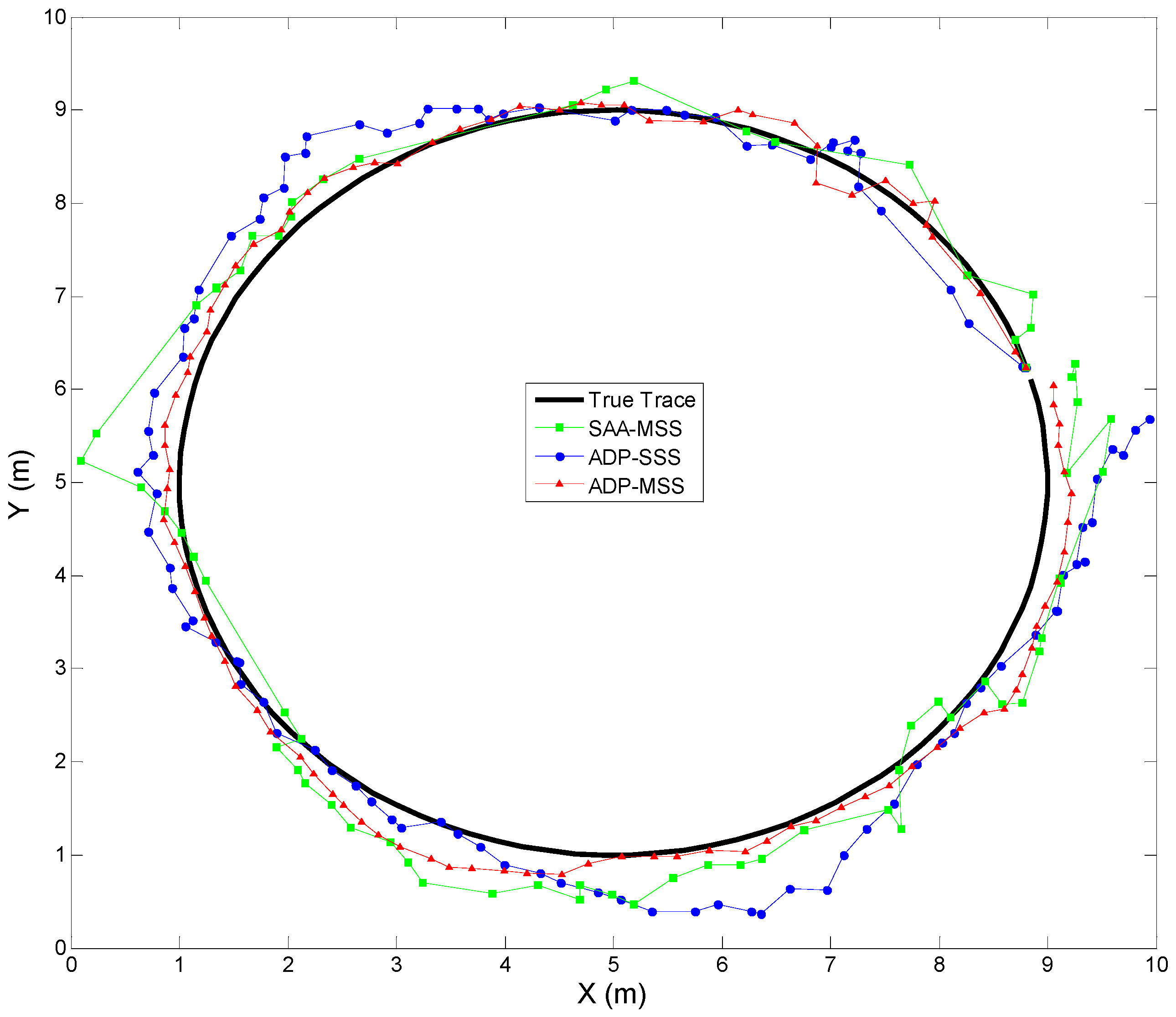
Task: Click the ADP-SSS legend label
Action: point(634,457)
